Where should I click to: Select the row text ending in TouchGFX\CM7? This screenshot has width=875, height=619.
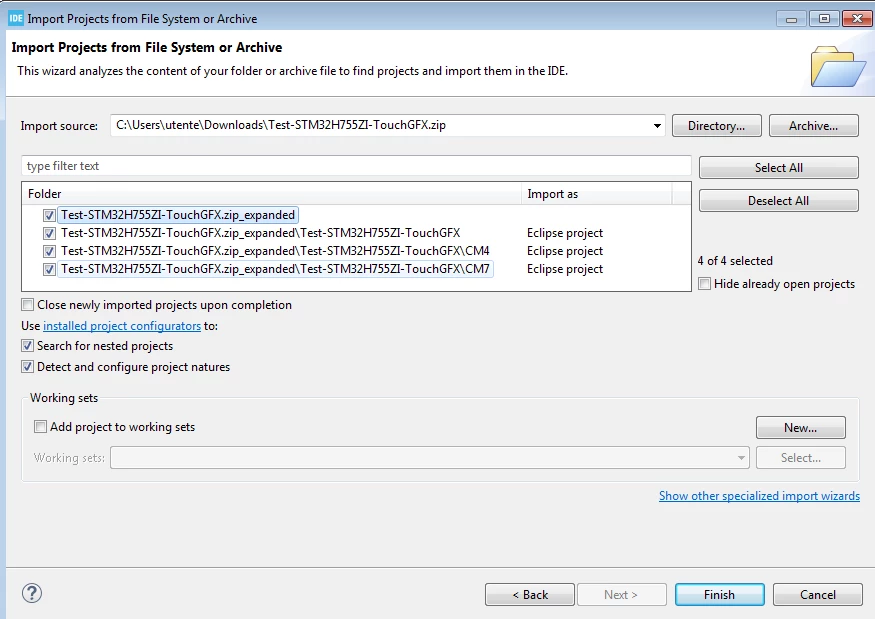pyautogui.click(x=275, y=269)
